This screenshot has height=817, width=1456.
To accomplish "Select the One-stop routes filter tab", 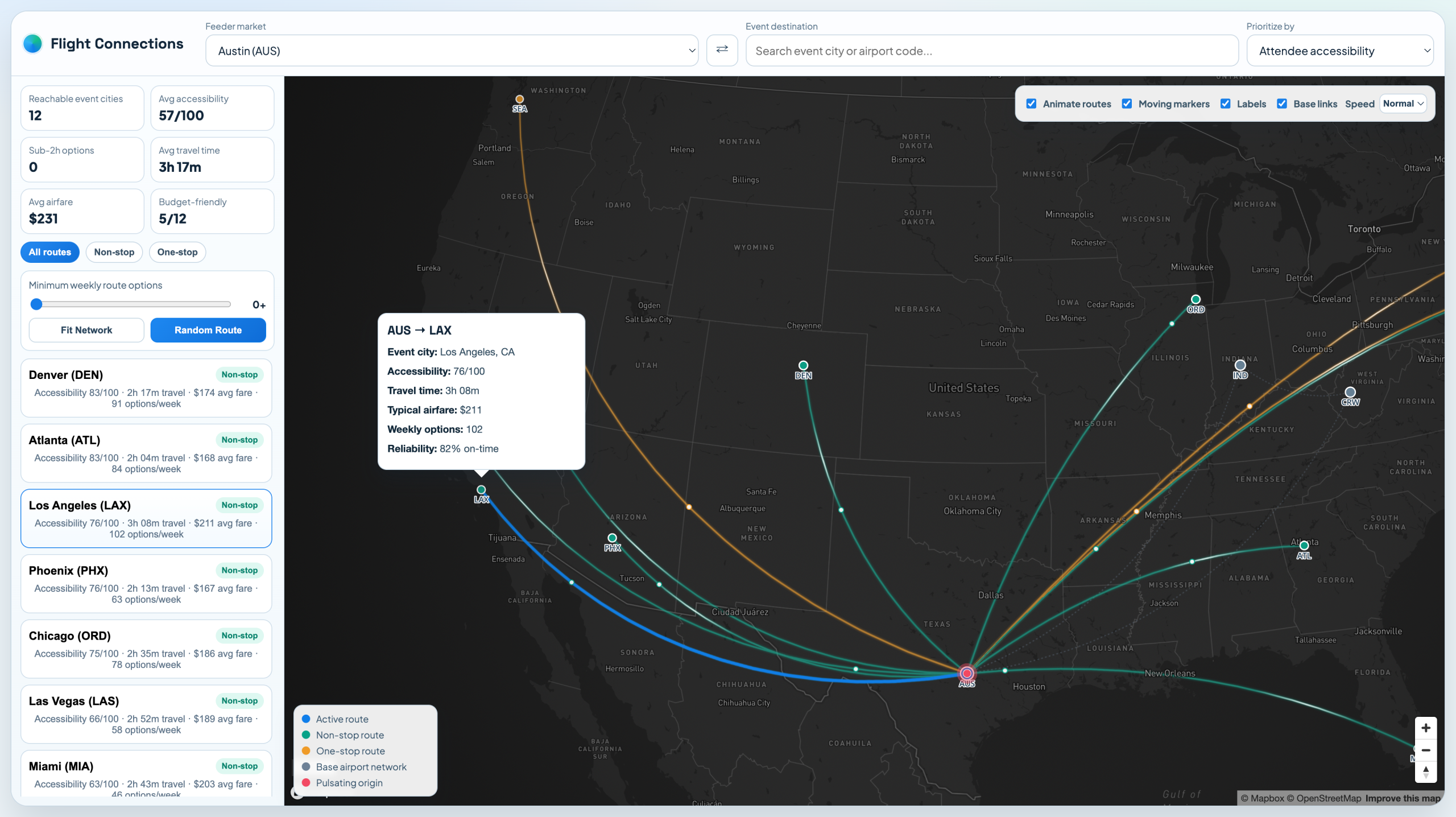I will [177, 252].
